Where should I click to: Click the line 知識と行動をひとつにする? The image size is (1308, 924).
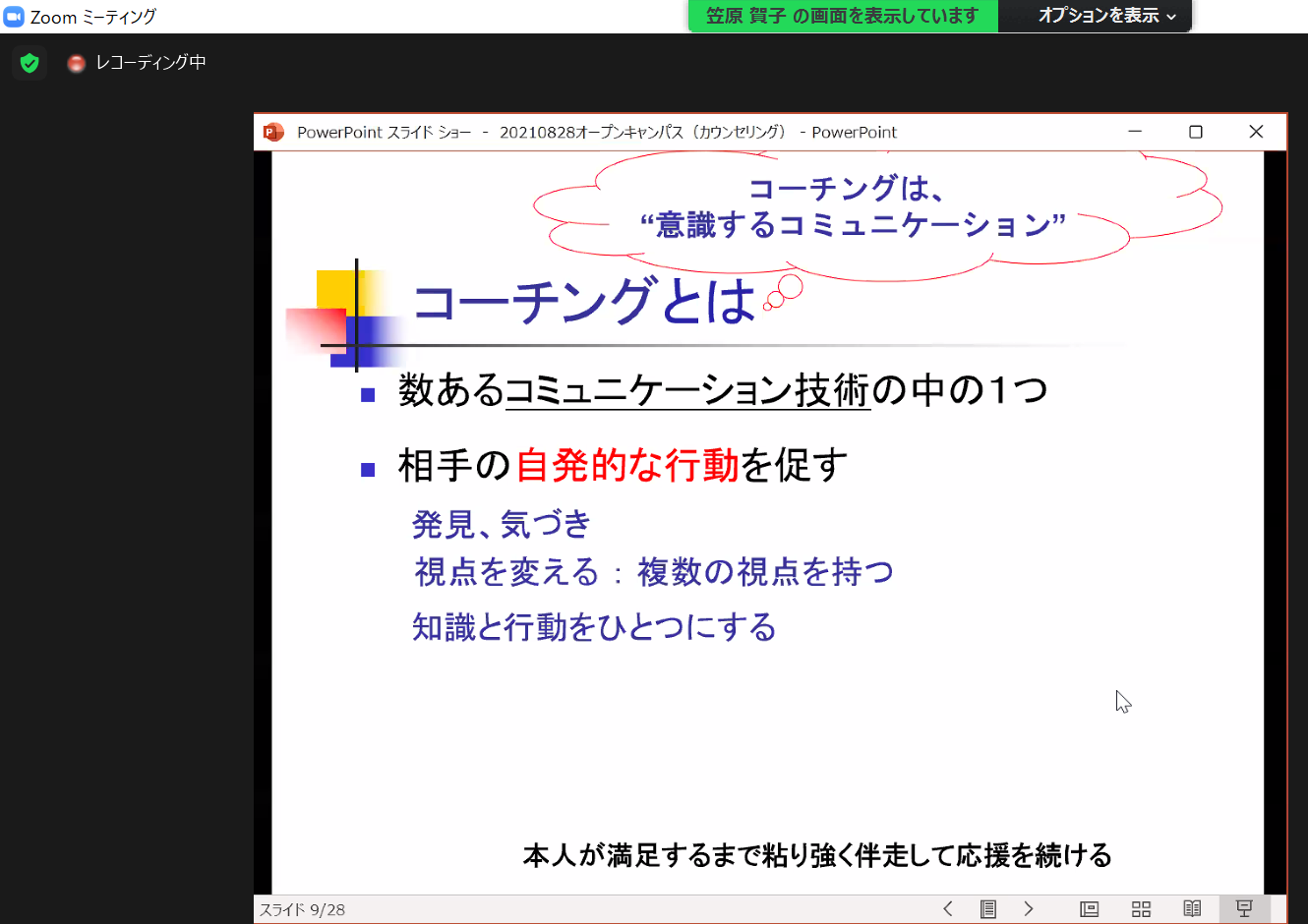click(594, 627)
